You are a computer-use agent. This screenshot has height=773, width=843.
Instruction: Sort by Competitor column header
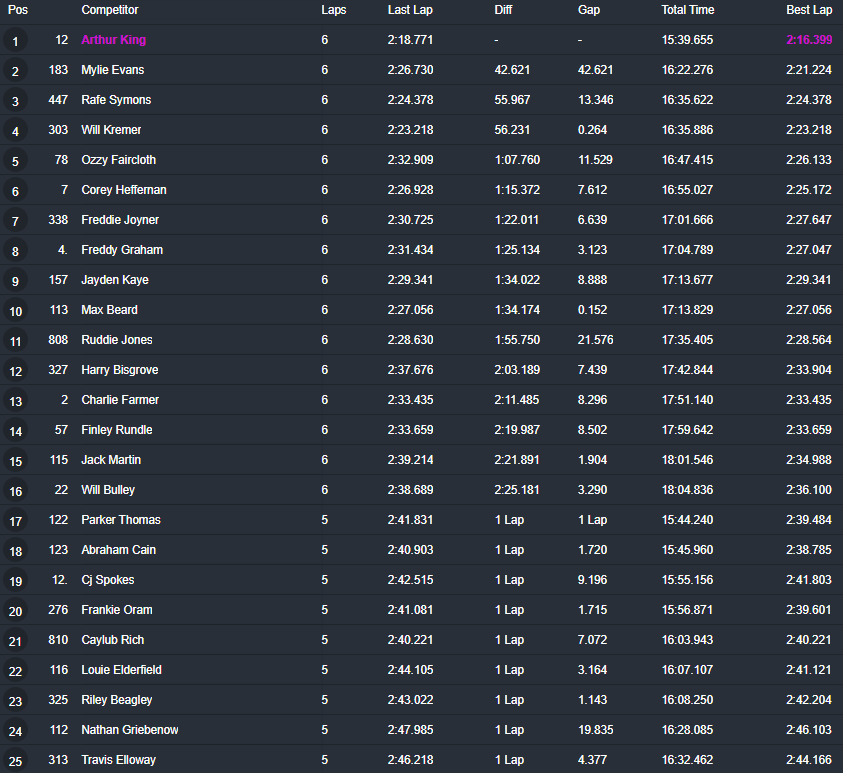click(x=110, y=10)
